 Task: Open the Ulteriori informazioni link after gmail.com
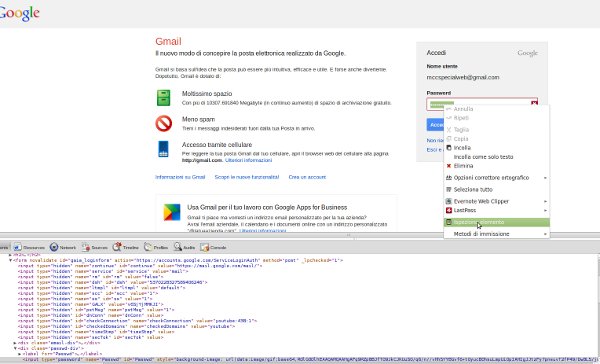click(248, 160)
